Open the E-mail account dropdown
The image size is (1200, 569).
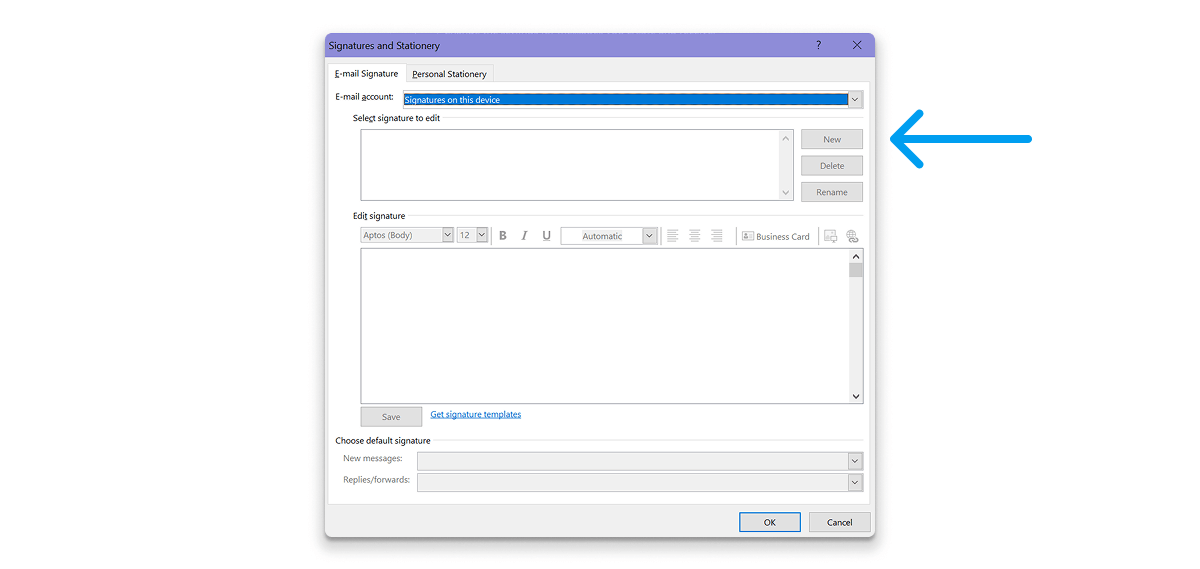tap(855, 99)
